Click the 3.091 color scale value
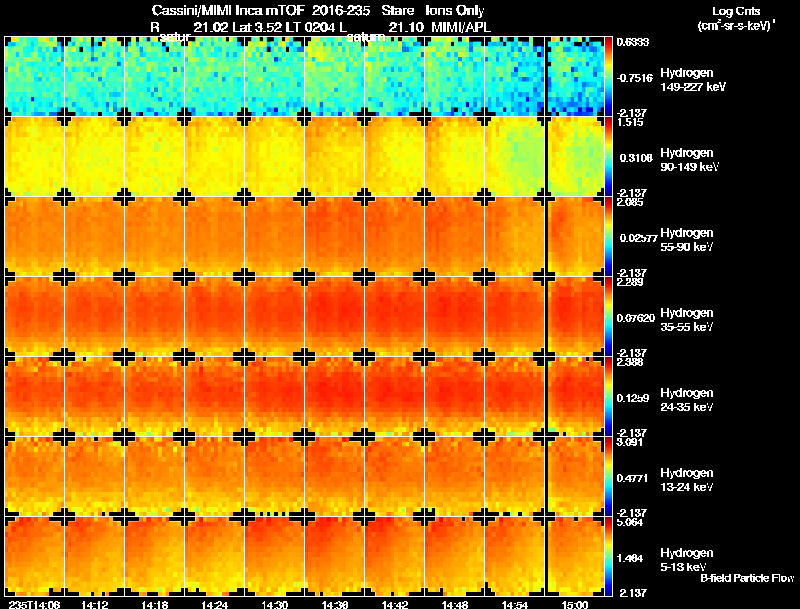This screenshot has width=800, height=609. point(630,442)
